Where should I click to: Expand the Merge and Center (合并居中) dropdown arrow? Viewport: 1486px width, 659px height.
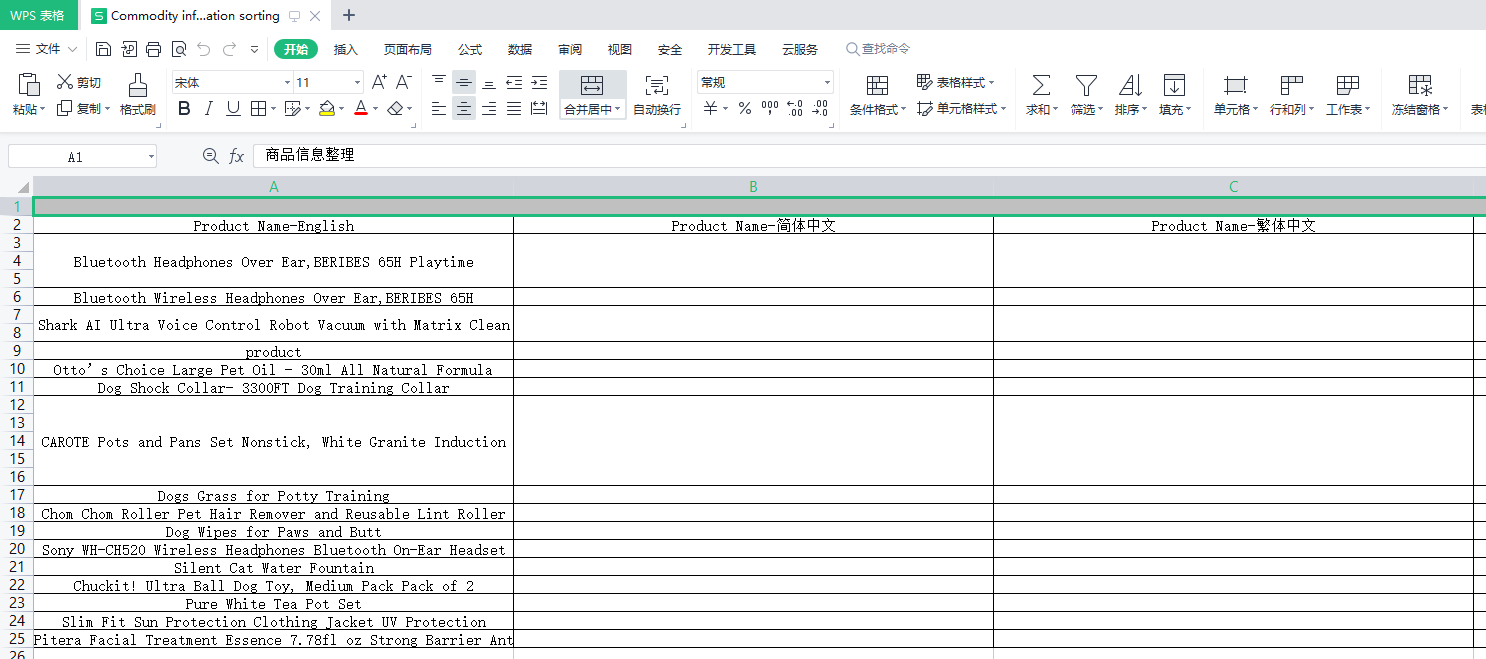pyautogui.click(x=619, y=110)
